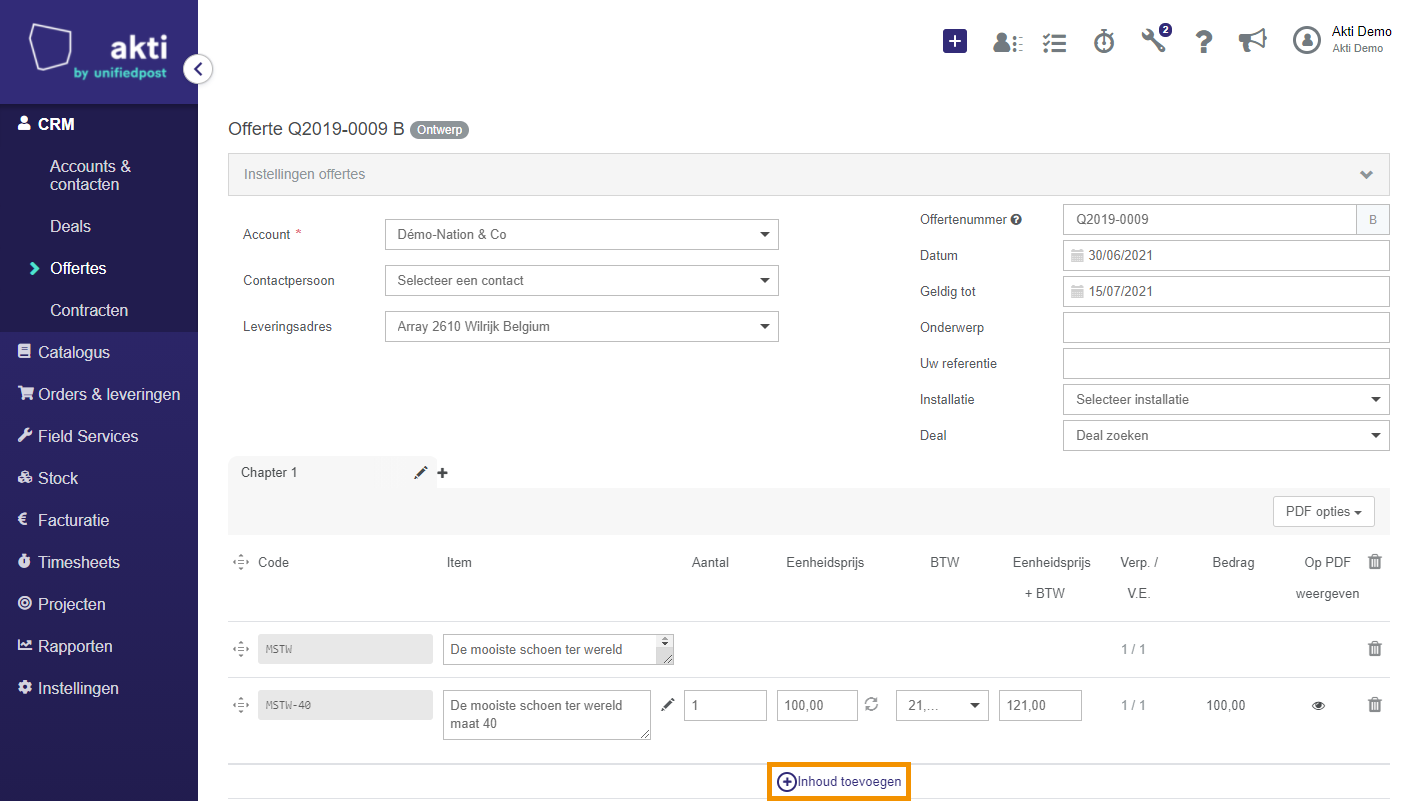Open the calendar icon in Datum field
The height and width of the screenshot is (801, 1401).
1077,256
